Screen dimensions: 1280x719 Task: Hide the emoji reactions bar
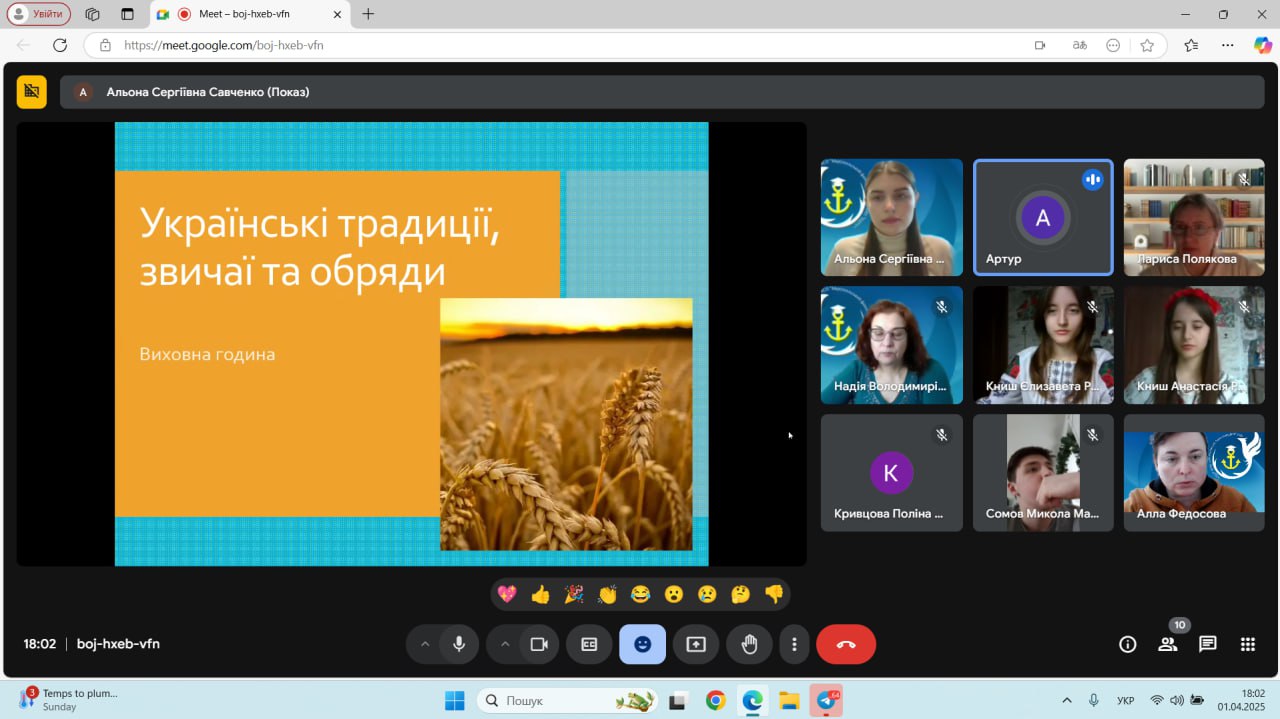coord(642,644)
